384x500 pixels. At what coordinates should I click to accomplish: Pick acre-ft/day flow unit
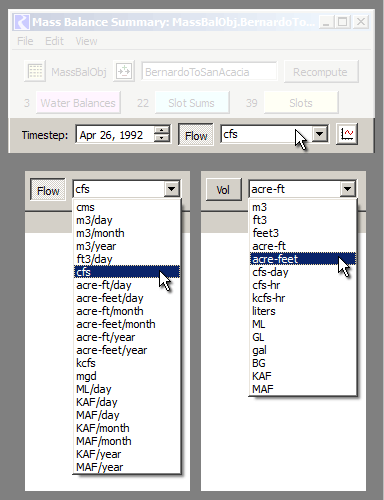127,285
